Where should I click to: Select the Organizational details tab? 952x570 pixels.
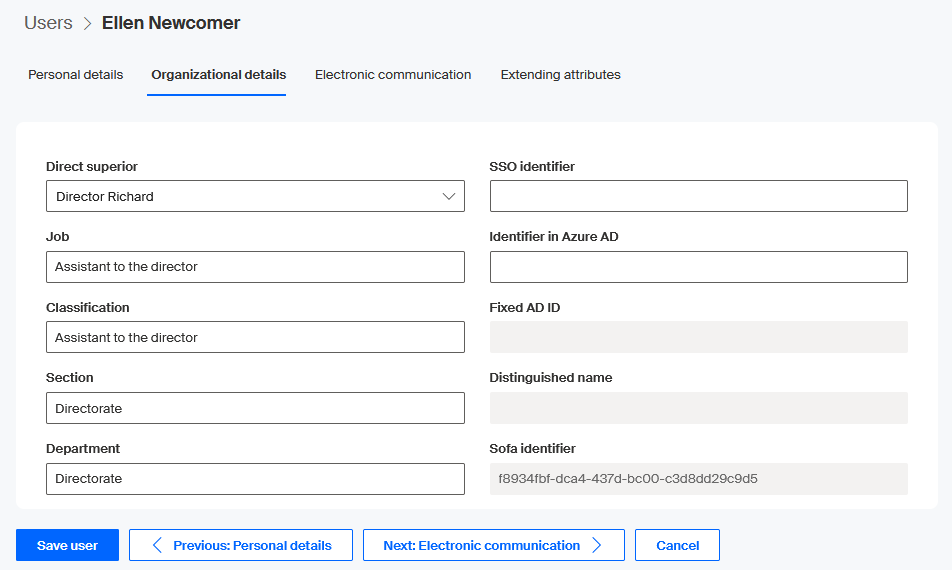[218, 75]
